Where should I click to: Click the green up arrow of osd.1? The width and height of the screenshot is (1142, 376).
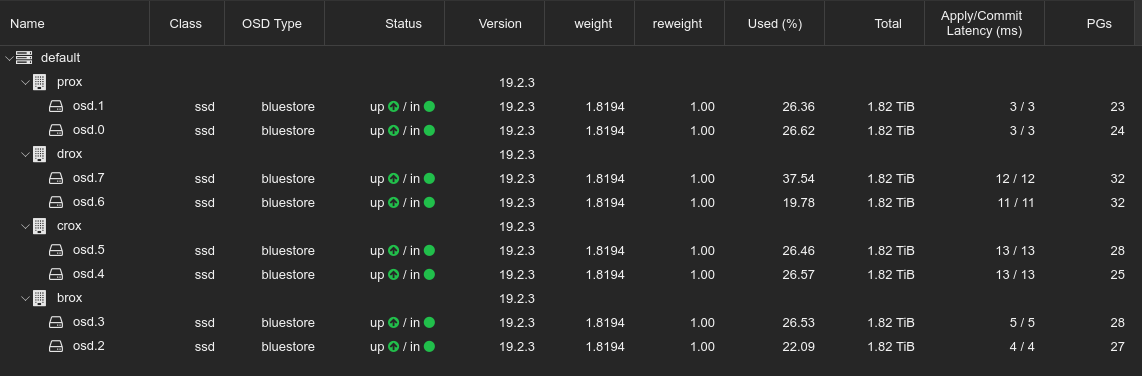[393, 106]
